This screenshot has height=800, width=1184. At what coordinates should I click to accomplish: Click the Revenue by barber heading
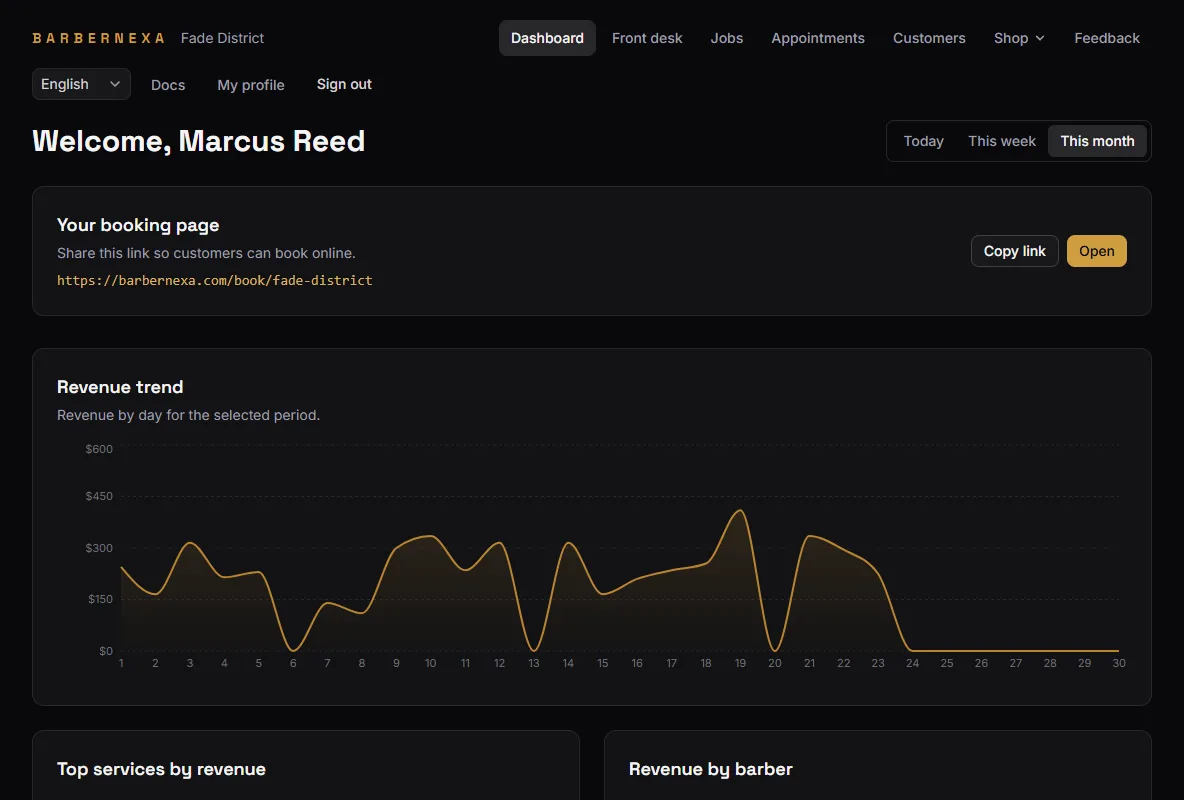[x=711, y=769]
